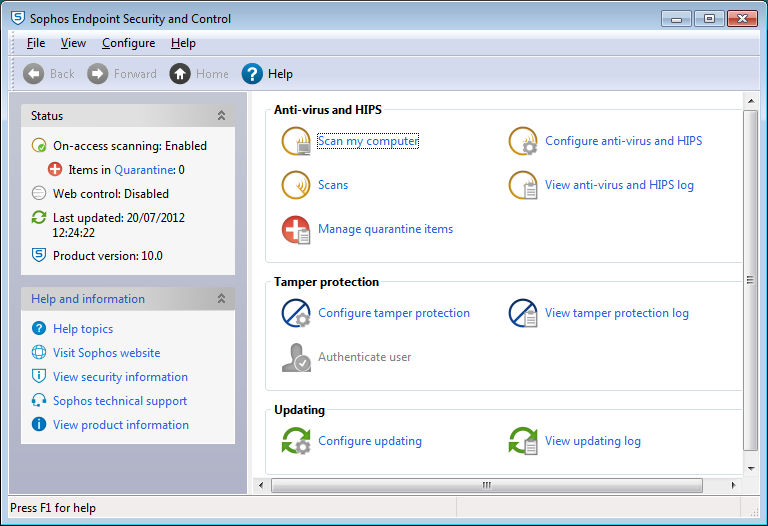Click the Forward arrow icon in the toolbar

97,74
